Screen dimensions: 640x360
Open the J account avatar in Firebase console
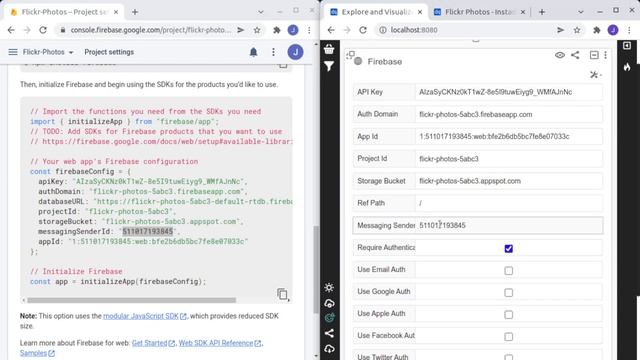coord(295,52)
